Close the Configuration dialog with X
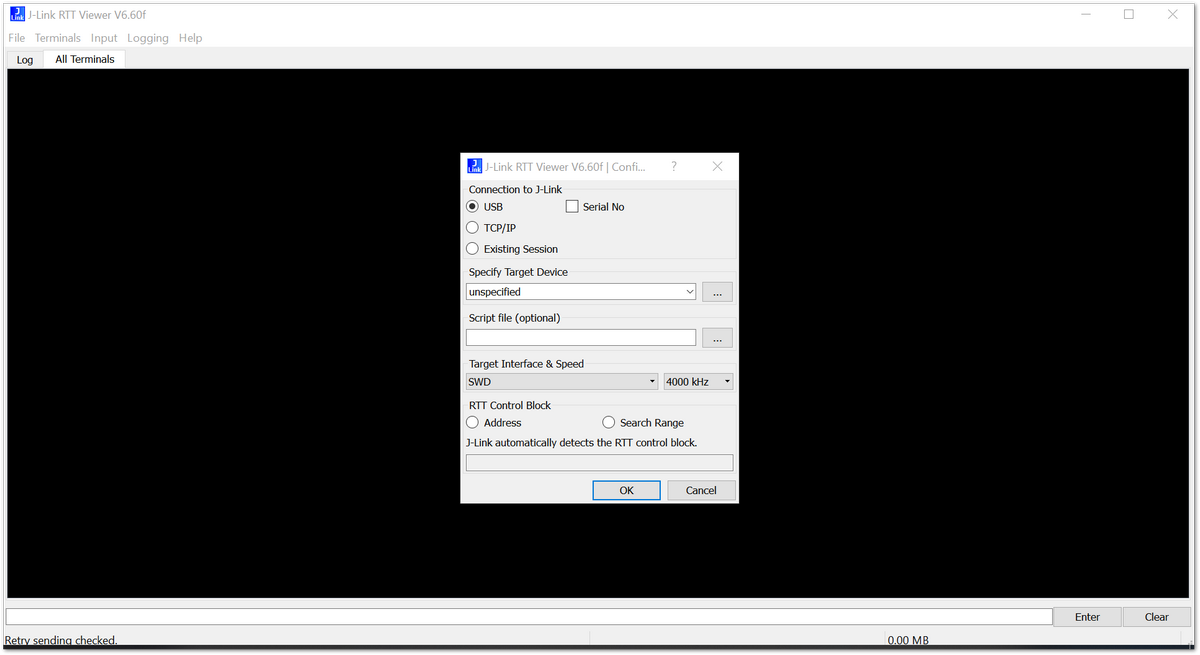Viewport: 1200px width, 655px height. tap(717, 167)
